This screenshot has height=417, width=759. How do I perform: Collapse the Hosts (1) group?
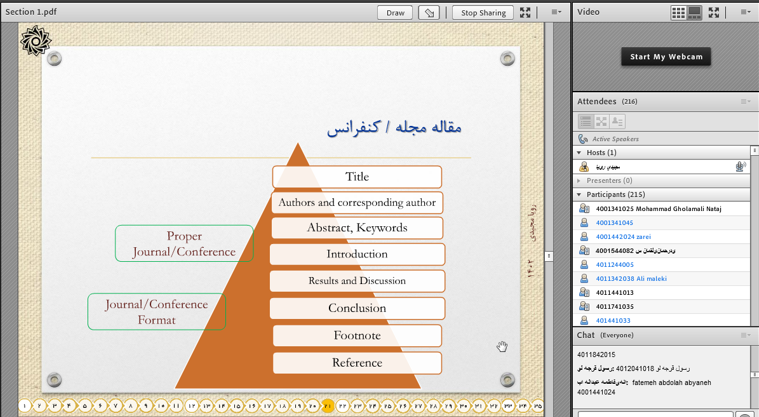(579, 153)
